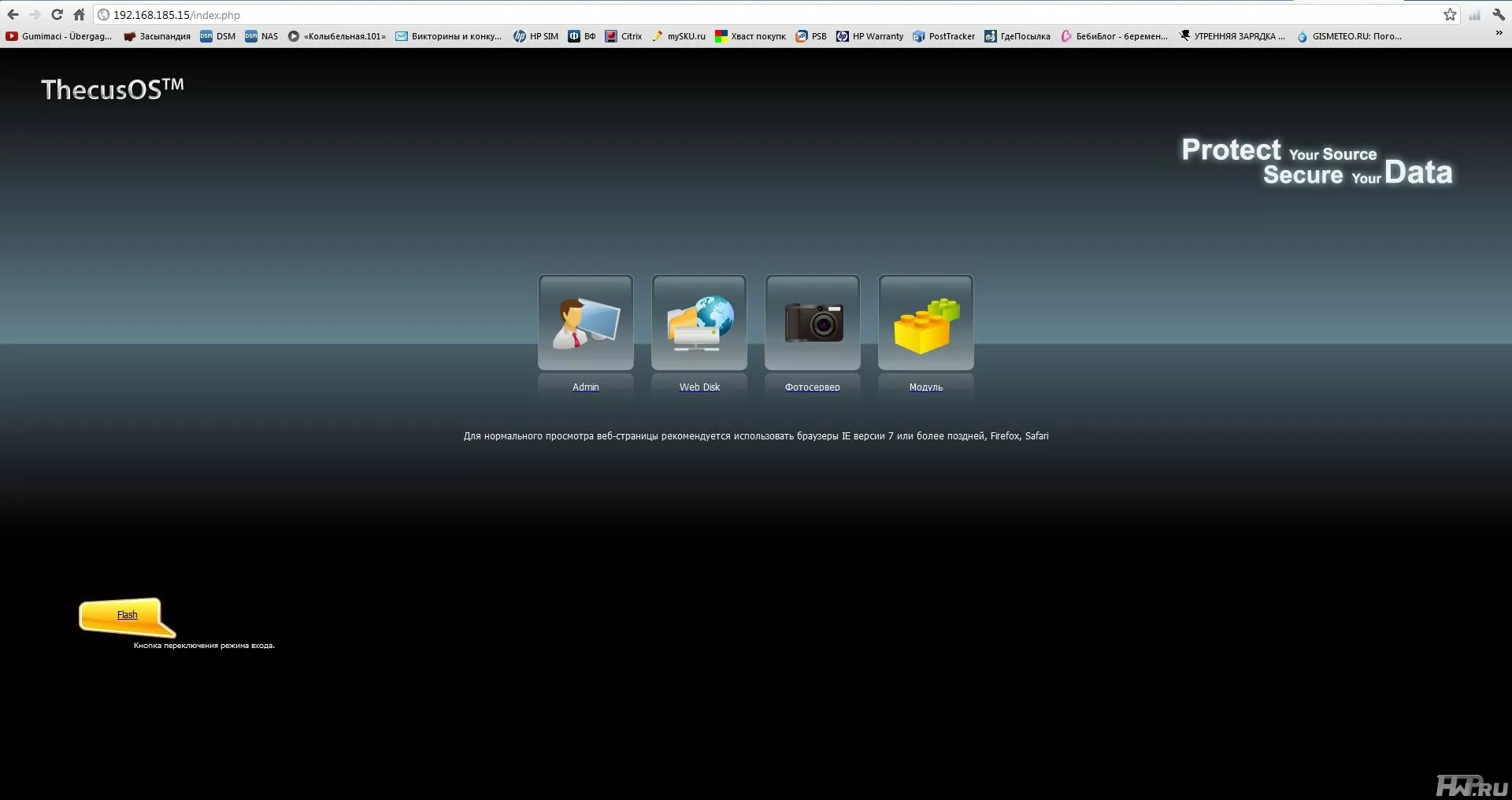Open the Admin login icon
The height and width of the screenshot is (800, 1512).
pyautogui.click(x=585, y=322)
